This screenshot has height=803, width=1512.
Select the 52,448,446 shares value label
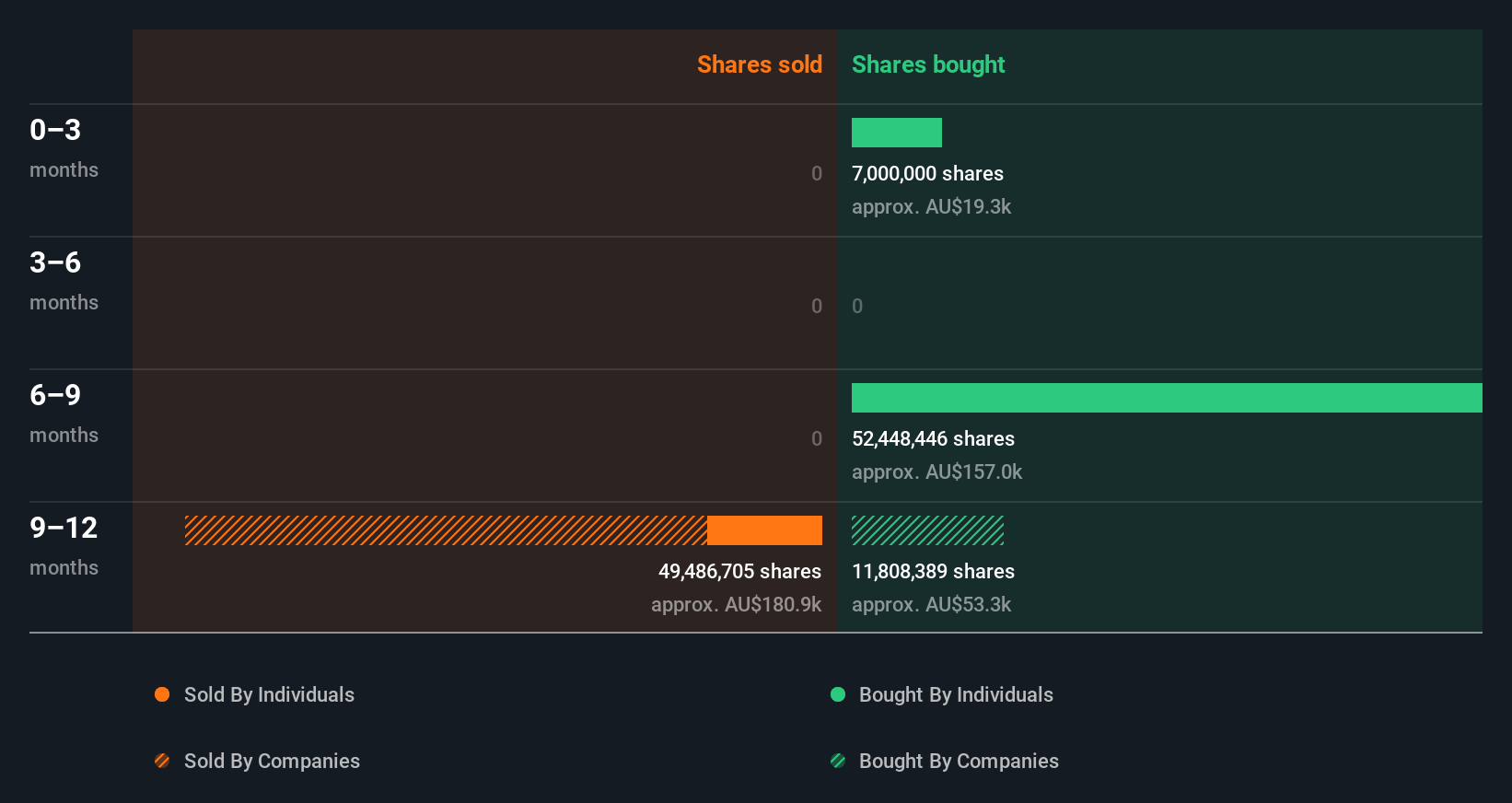[933, 438]
